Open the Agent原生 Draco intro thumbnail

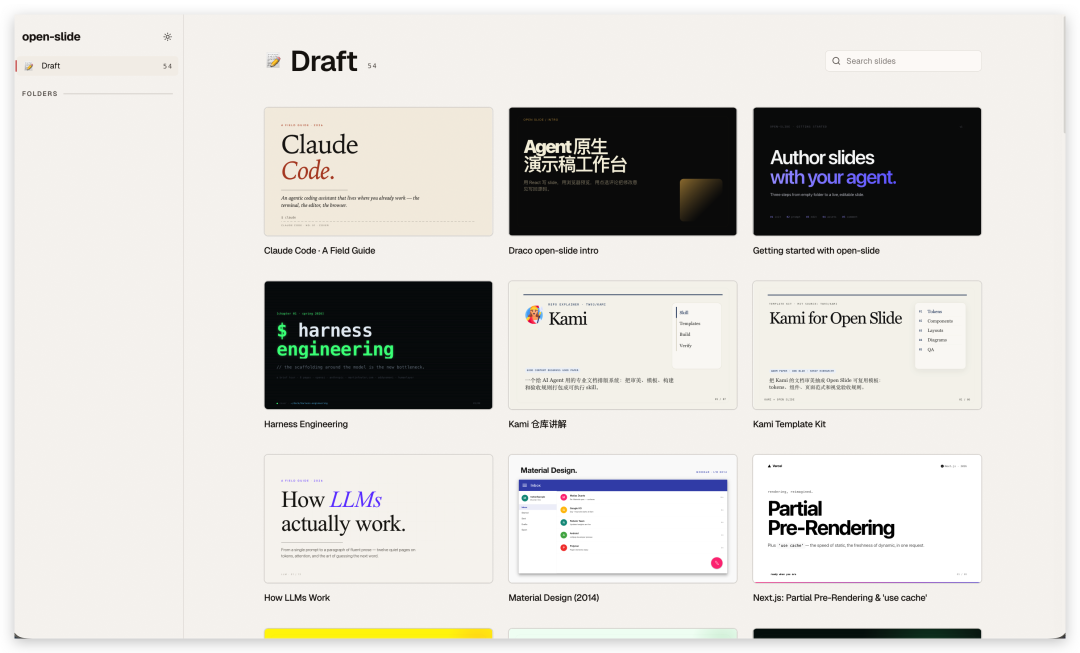tap(623, 172)
